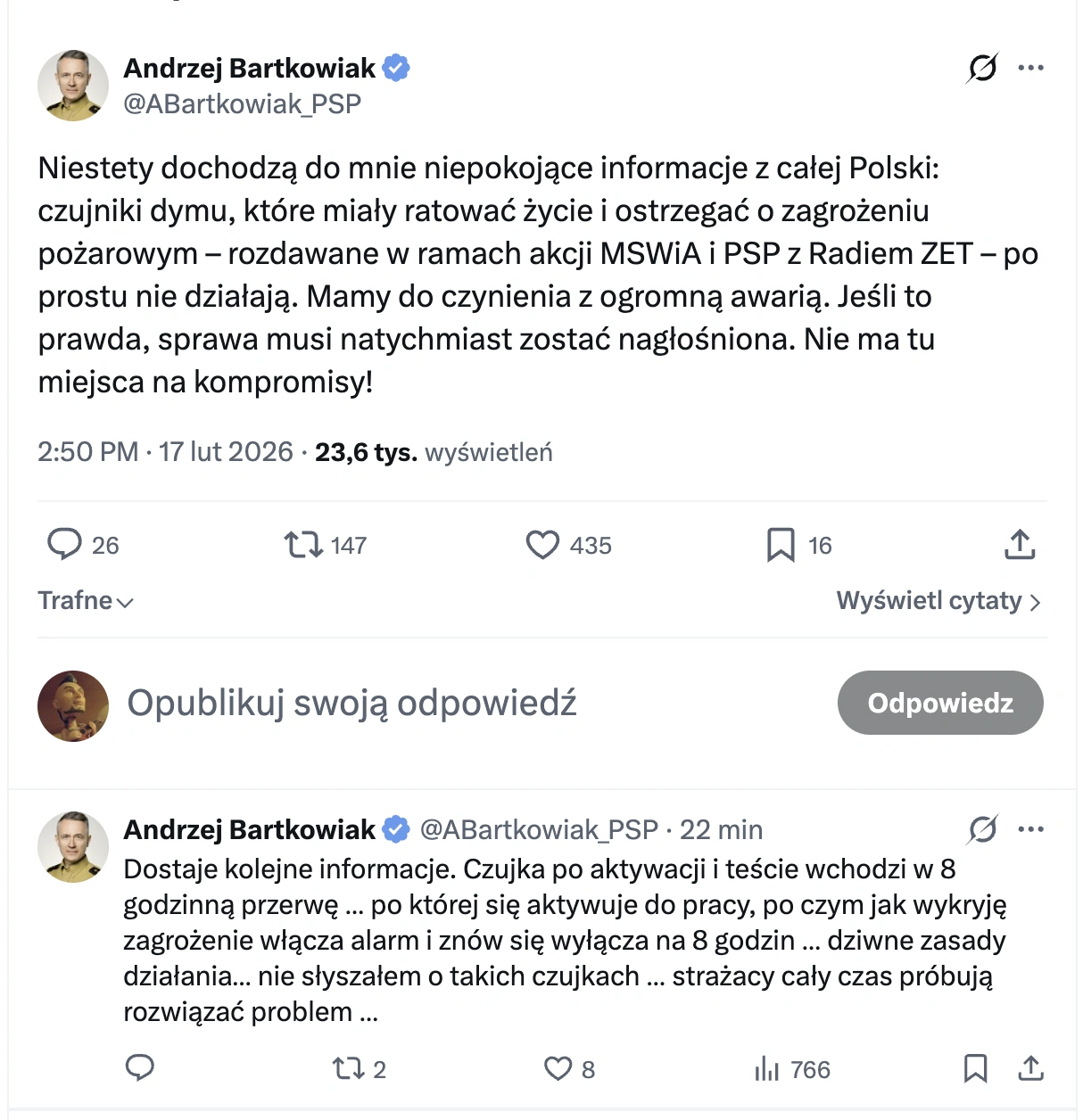Click the reply bubble icon with 26 replies
Image resolution: width=1083 pixels, height=1120 pixels.
(64, 544)
